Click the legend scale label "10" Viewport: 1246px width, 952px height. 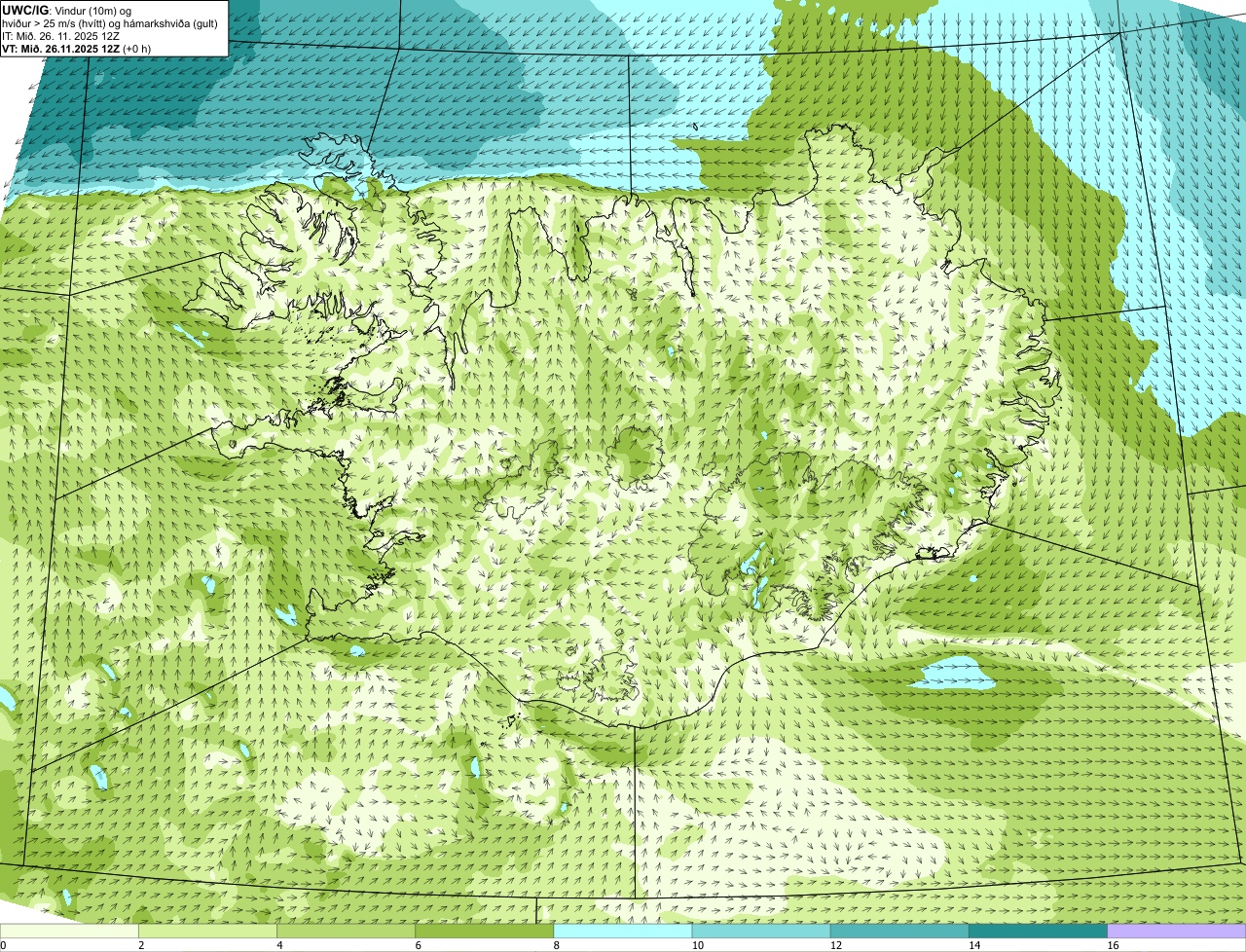coord(697,945)
